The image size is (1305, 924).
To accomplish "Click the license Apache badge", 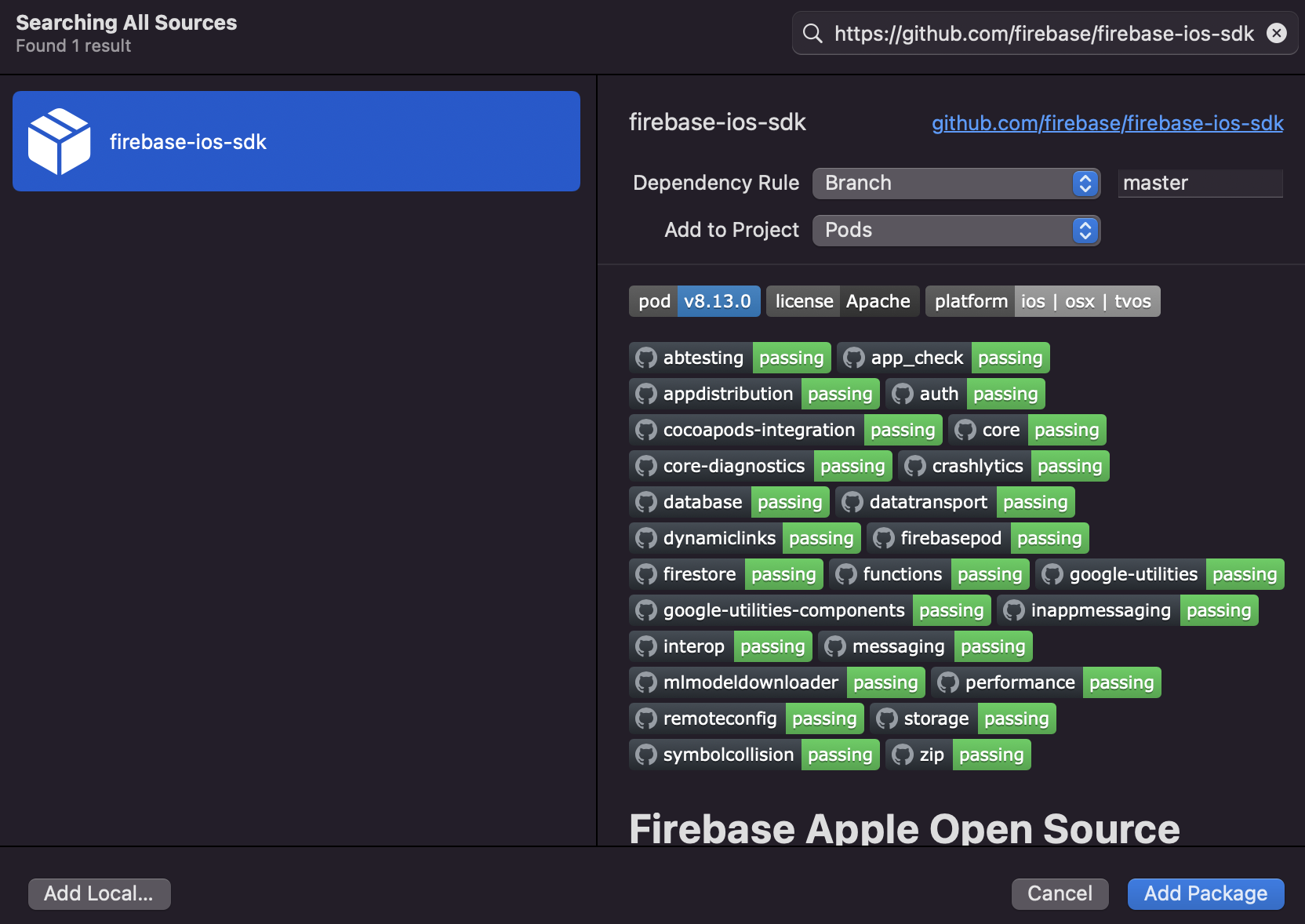I will [x=842, y=301].
